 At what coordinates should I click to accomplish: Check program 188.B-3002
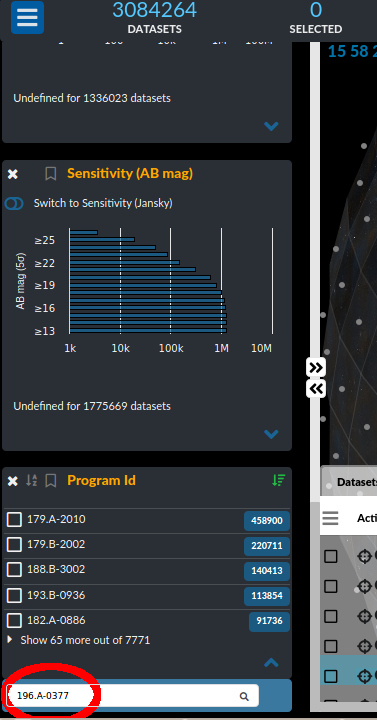click(x=14, y=570)
